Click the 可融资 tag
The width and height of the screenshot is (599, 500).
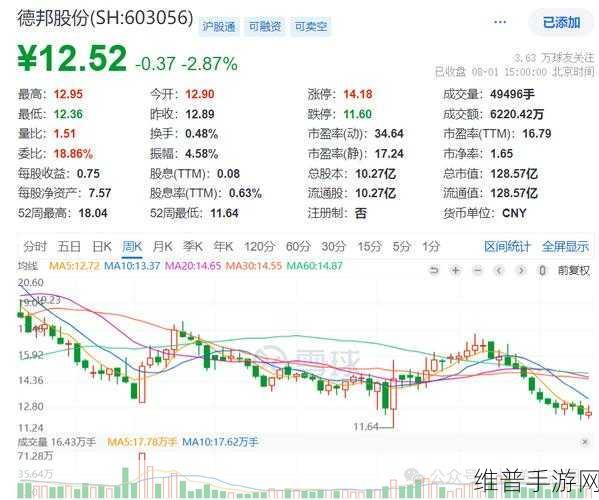pos(265,26)
